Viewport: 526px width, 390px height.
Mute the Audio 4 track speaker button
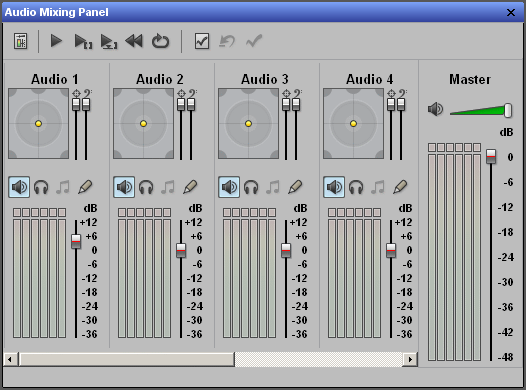334,187
